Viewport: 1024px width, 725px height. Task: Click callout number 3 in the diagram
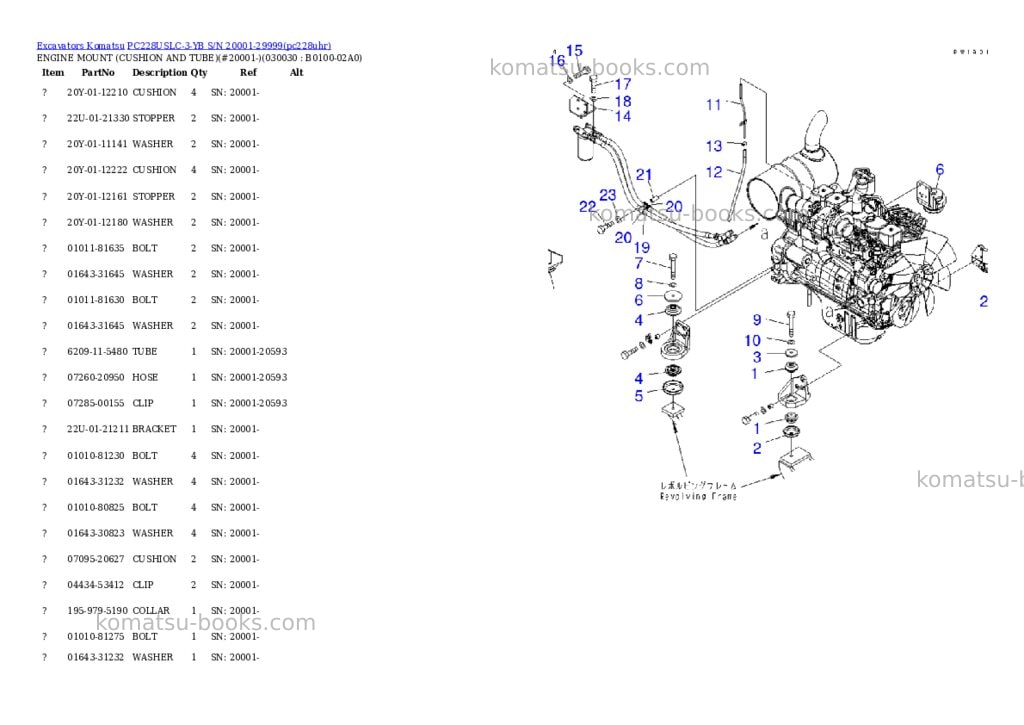(x=757, y=357)
